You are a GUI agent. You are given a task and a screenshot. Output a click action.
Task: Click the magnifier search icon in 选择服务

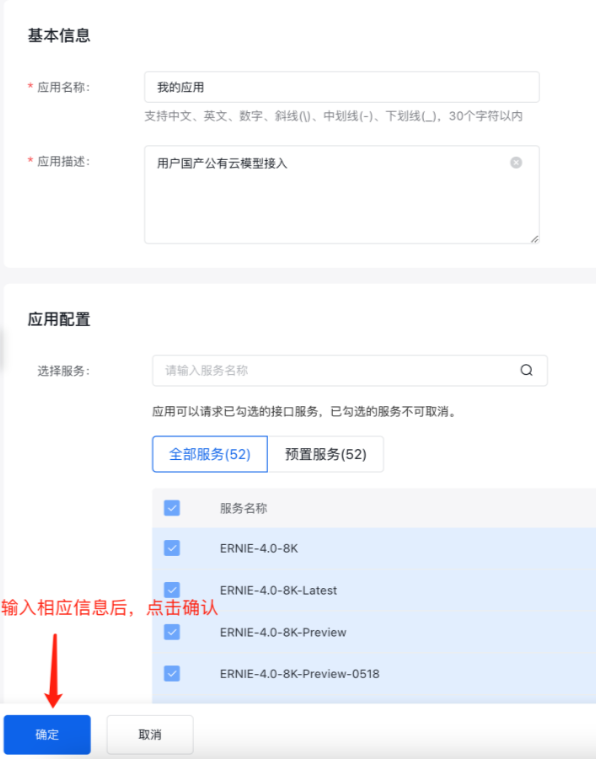pyautogui.click(x=526, y=370)
